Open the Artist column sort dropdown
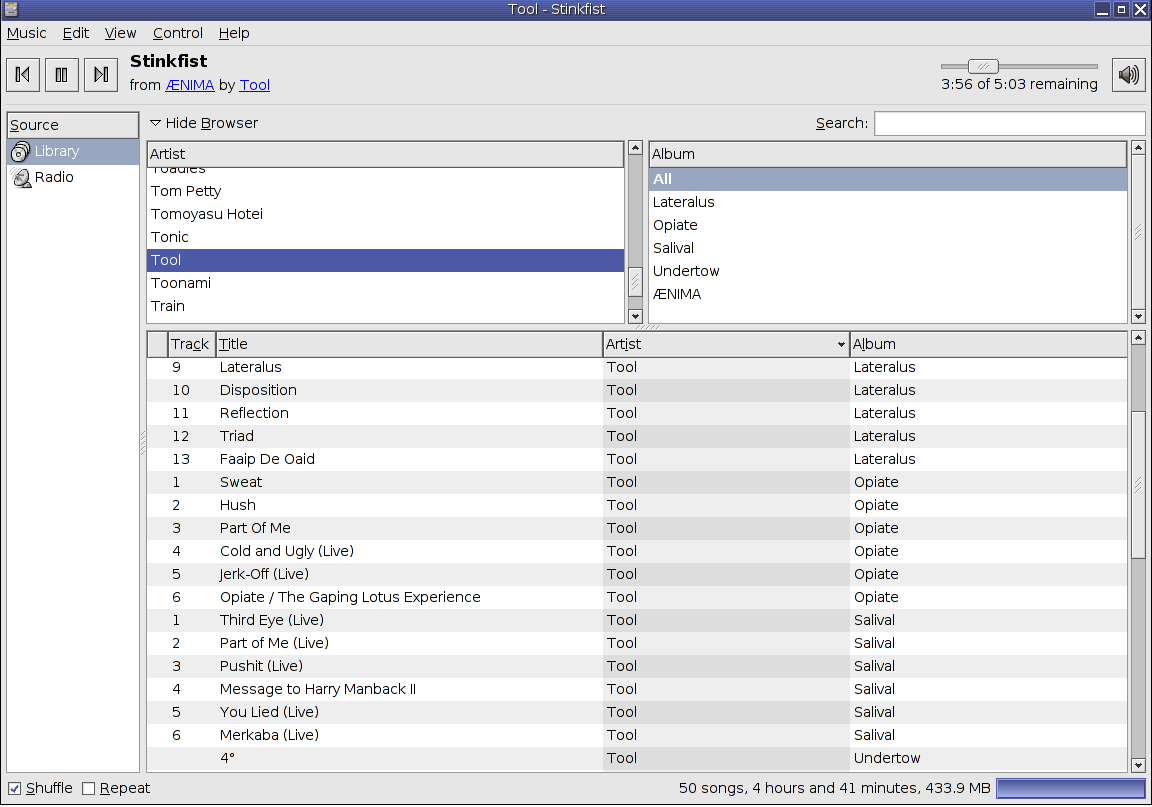The width and height of the screenshot is (1152, 807). click(x=841, y=343)
